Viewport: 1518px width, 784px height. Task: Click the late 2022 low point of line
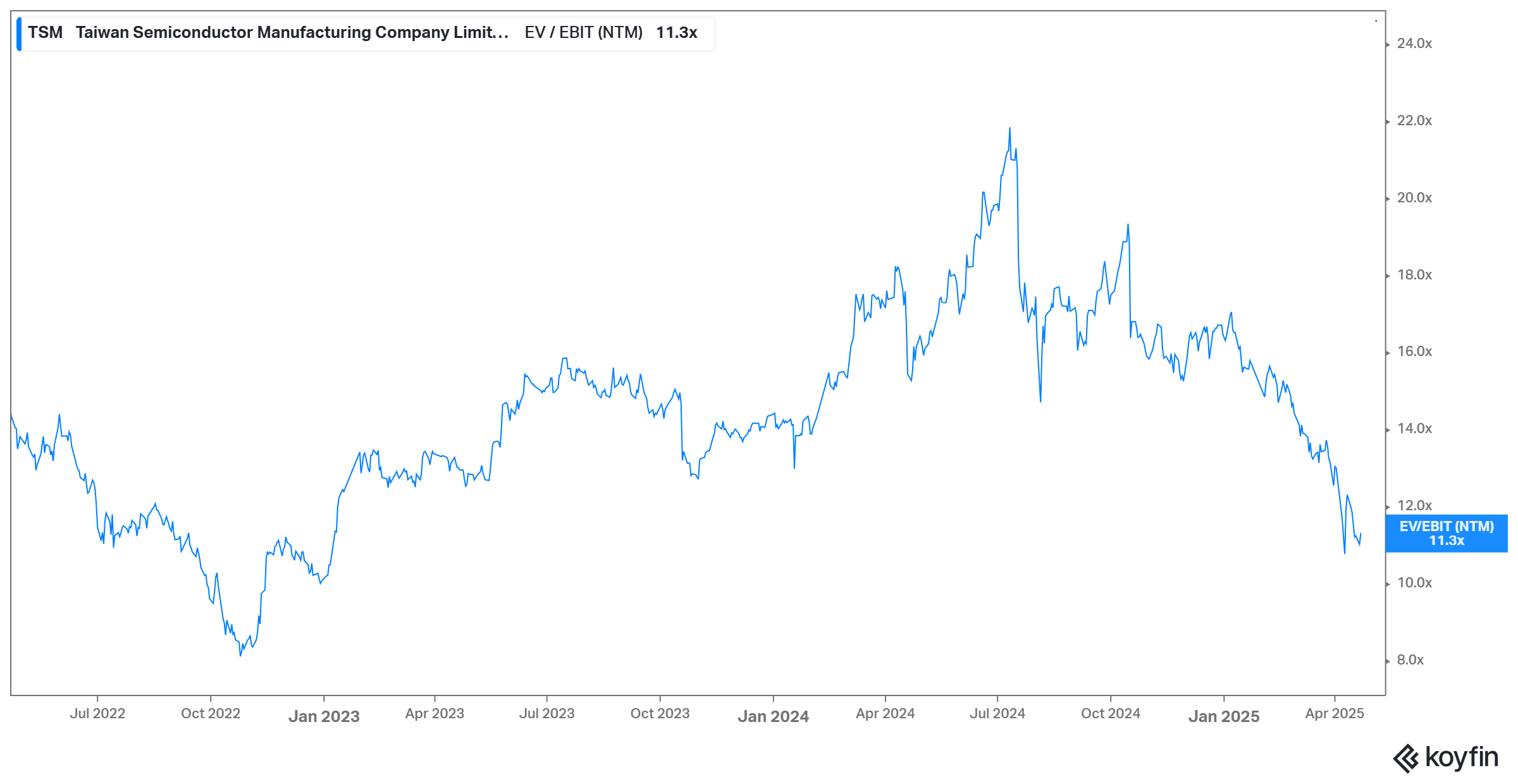(x=240, y=655)
